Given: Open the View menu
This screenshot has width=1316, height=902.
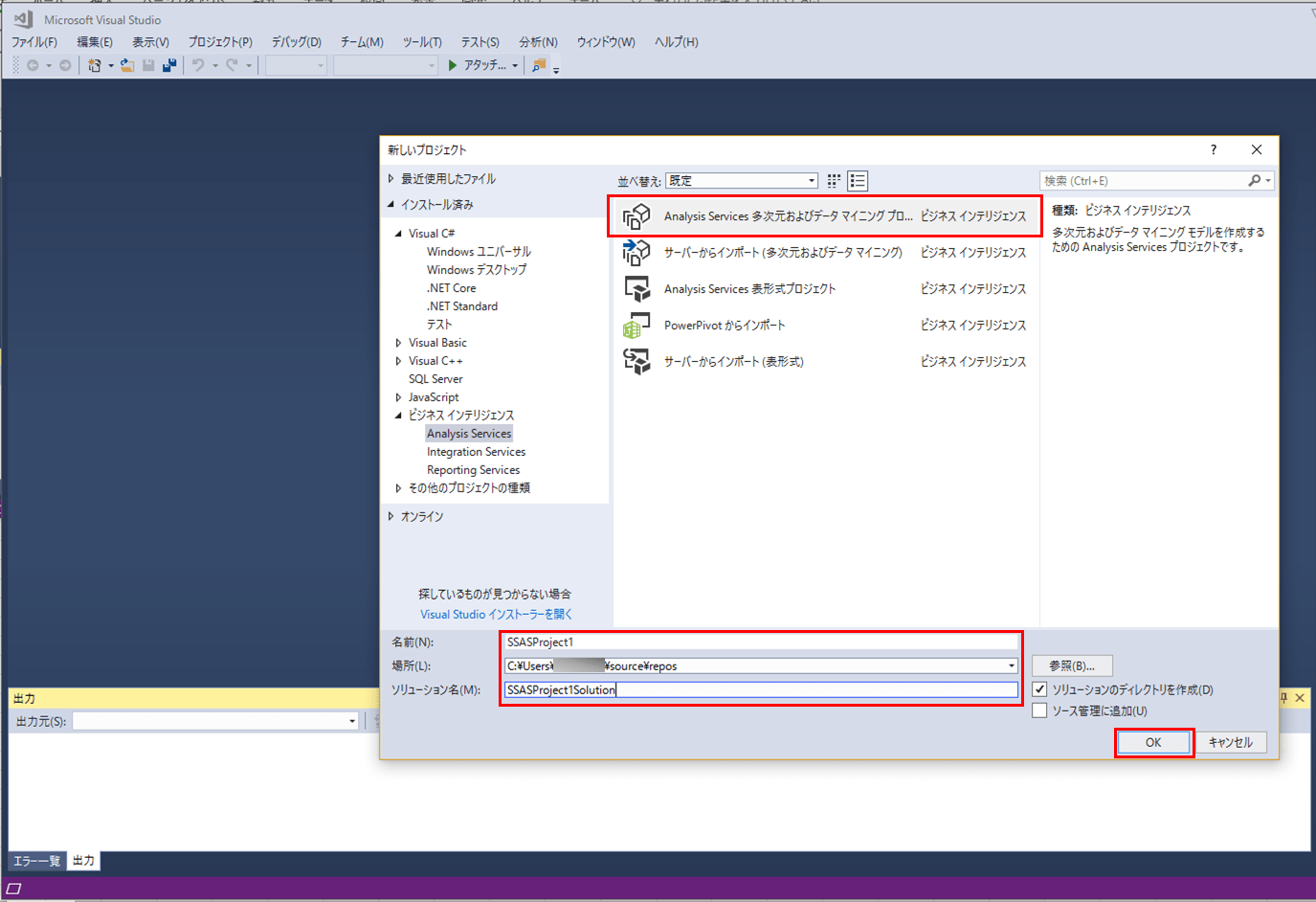Looking at the screenshot, I should 150,42.
